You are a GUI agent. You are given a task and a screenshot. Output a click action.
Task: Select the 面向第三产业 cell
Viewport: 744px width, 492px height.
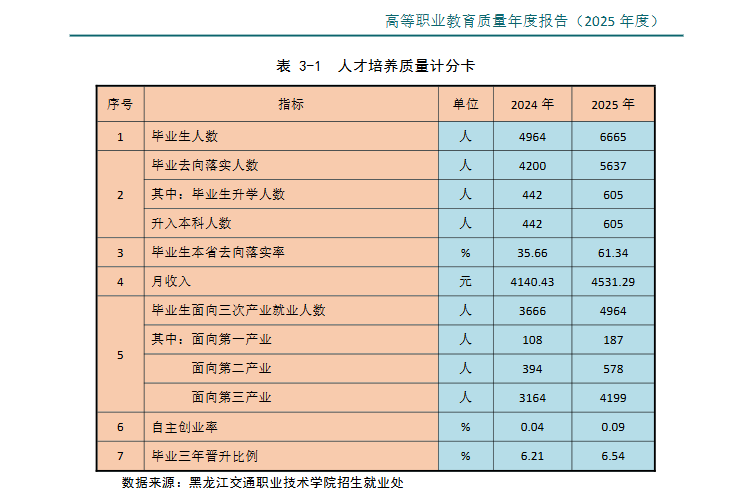pyautogui.click(x=291, y=398)
